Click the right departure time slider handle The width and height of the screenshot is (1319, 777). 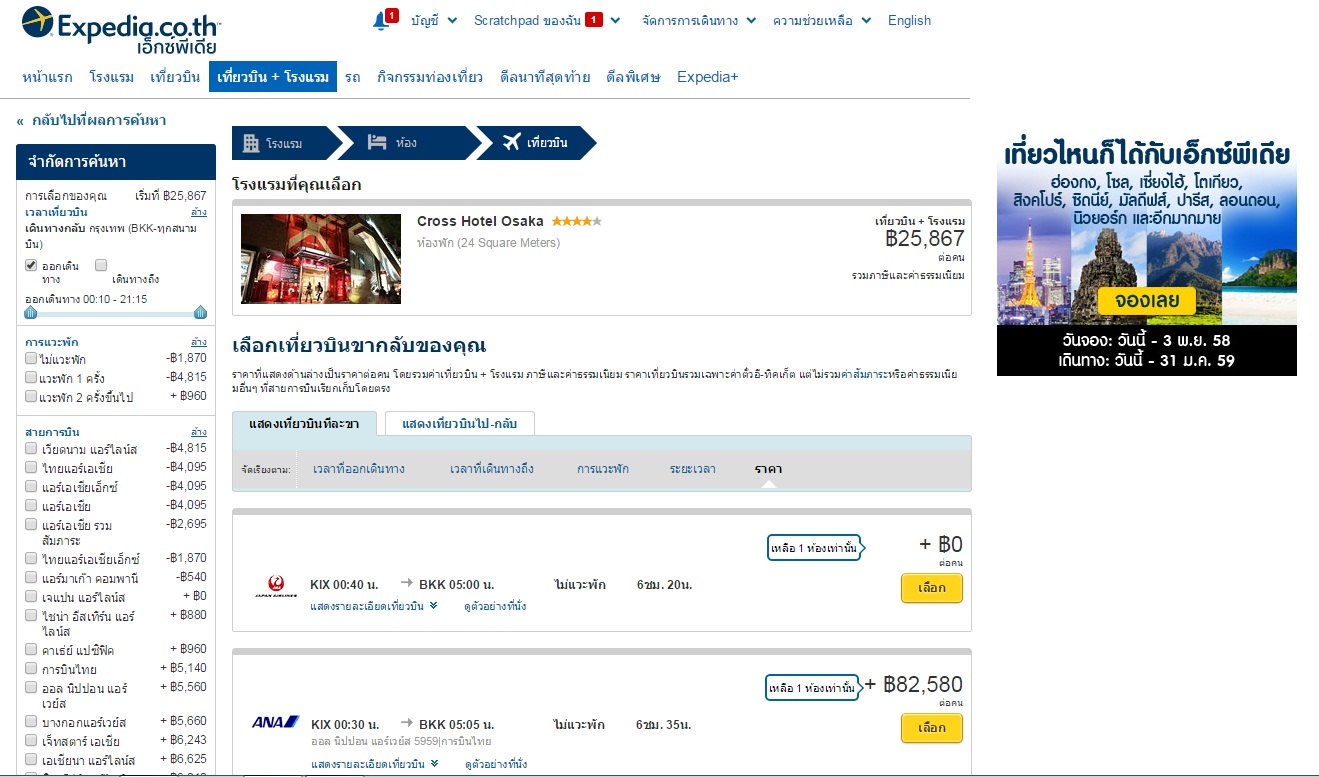point(200,312)
